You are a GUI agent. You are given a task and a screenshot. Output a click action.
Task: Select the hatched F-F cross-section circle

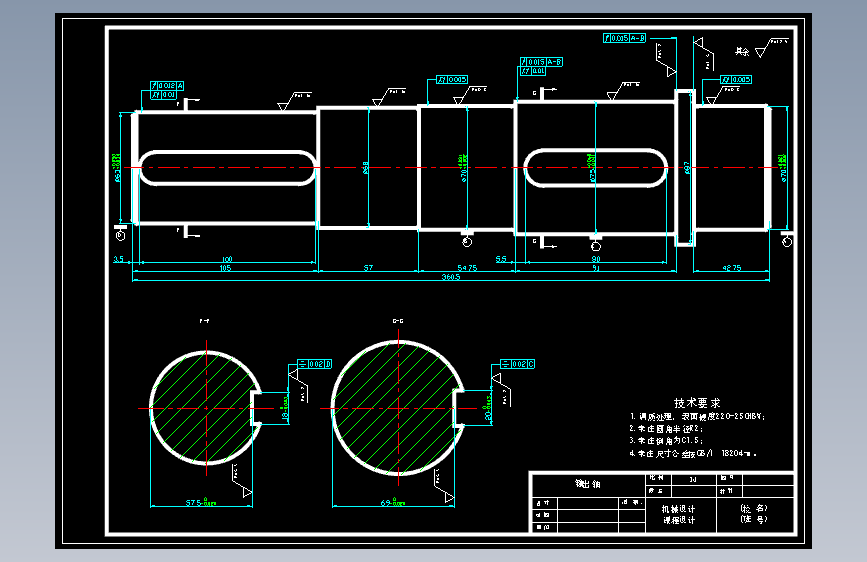point(206,408)
